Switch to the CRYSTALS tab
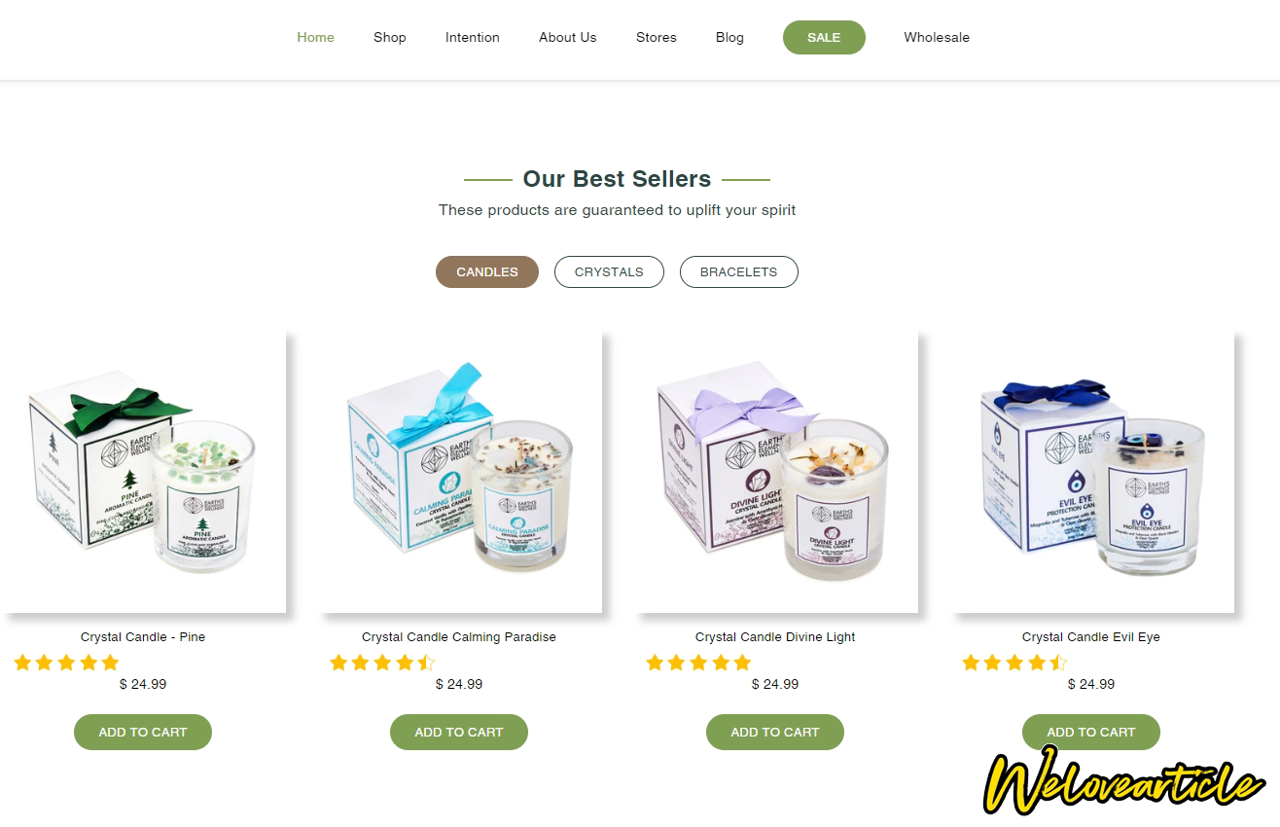 609,272
